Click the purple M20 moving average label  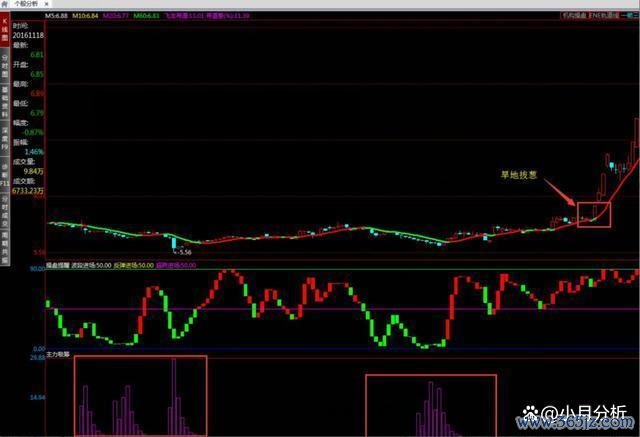click(116, 16)
